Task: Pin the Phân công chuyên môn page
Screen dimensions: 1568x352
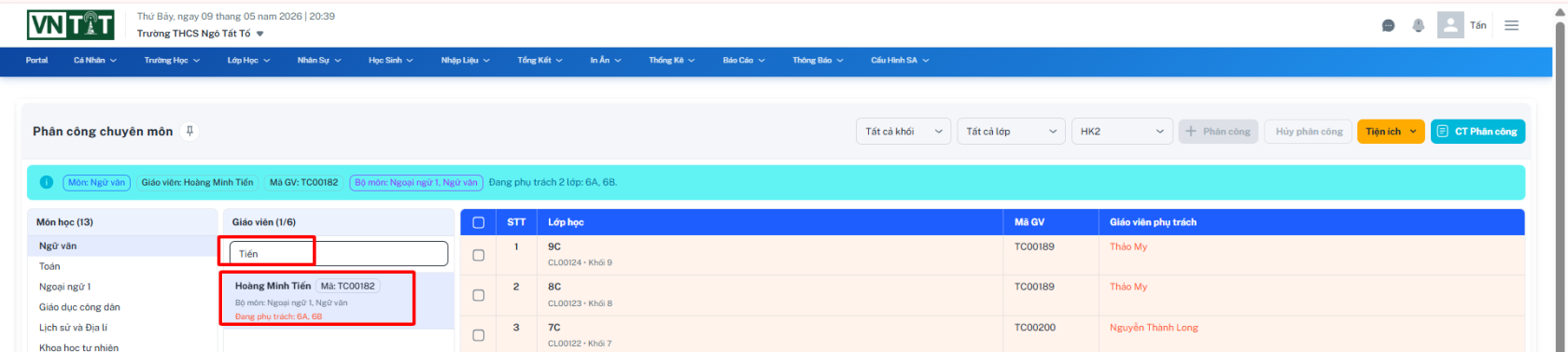Action: pos(189,132)
